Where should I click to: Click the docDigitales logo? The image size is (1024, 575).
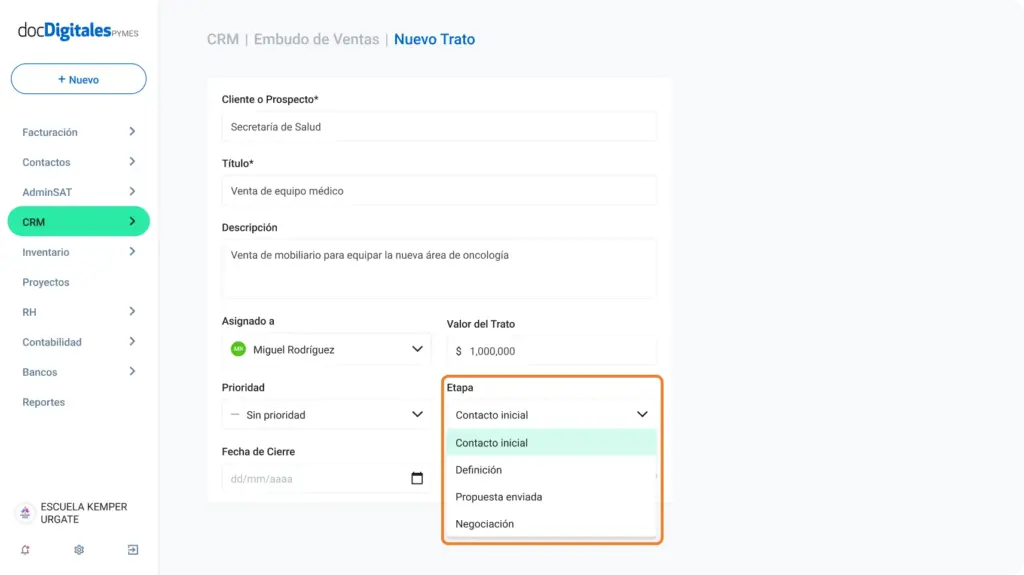78,31
